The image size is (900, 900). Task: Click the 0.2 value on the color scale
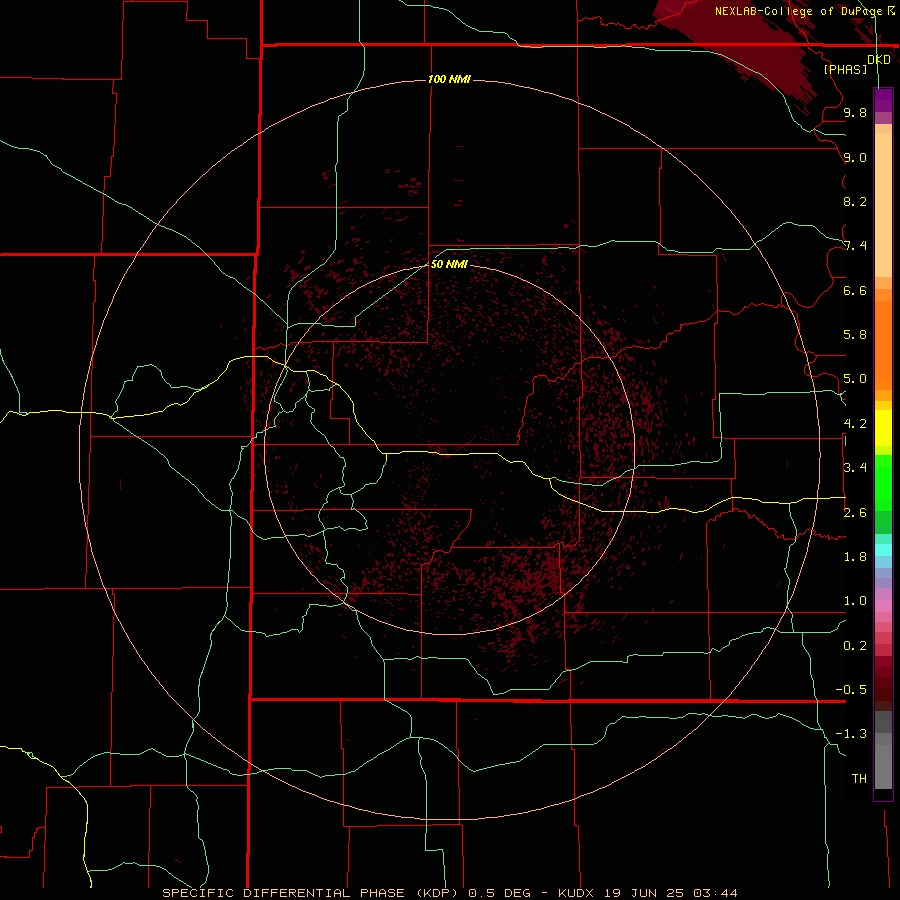(x=855, y=646)
